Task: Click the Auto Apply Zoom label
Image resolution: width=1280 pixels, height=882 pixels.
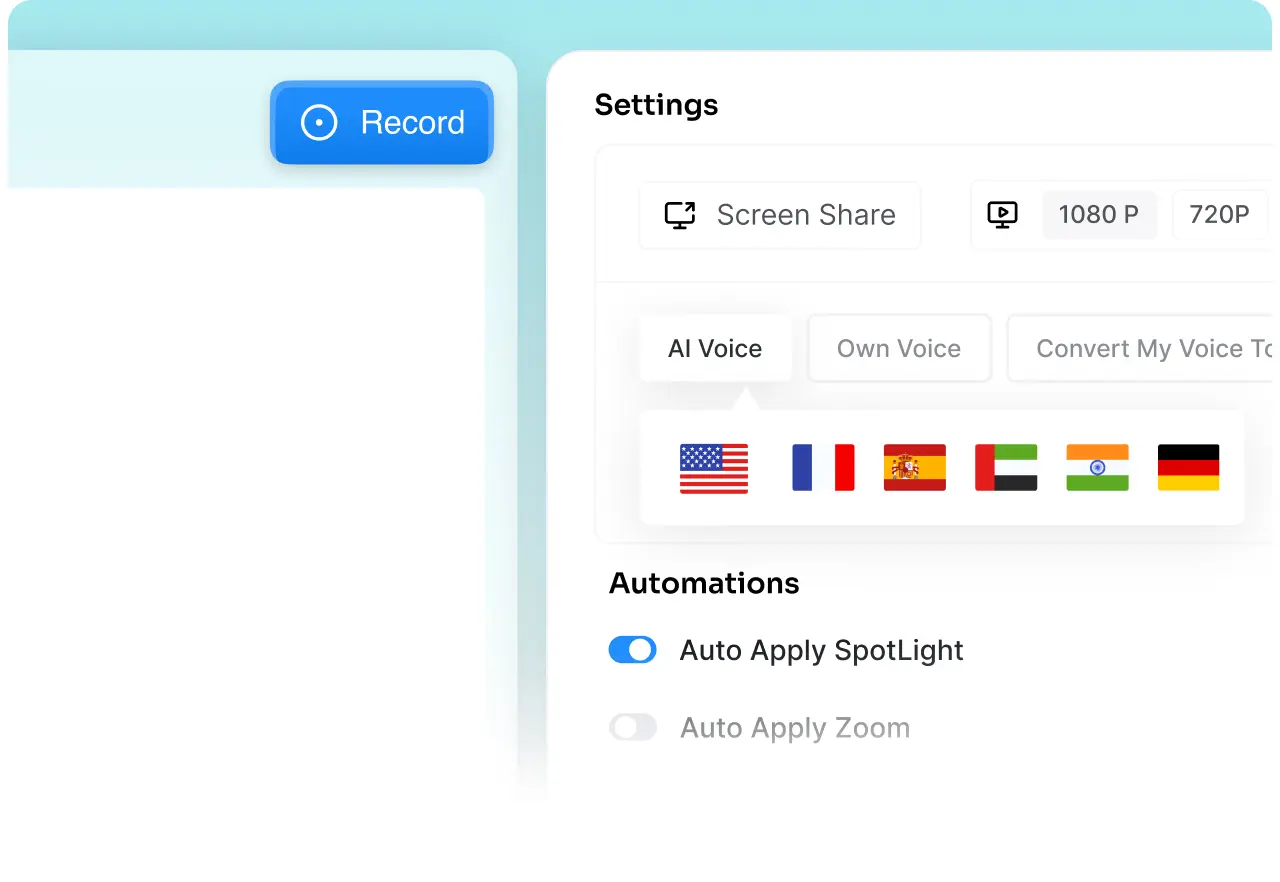Action: coord(795,728)
